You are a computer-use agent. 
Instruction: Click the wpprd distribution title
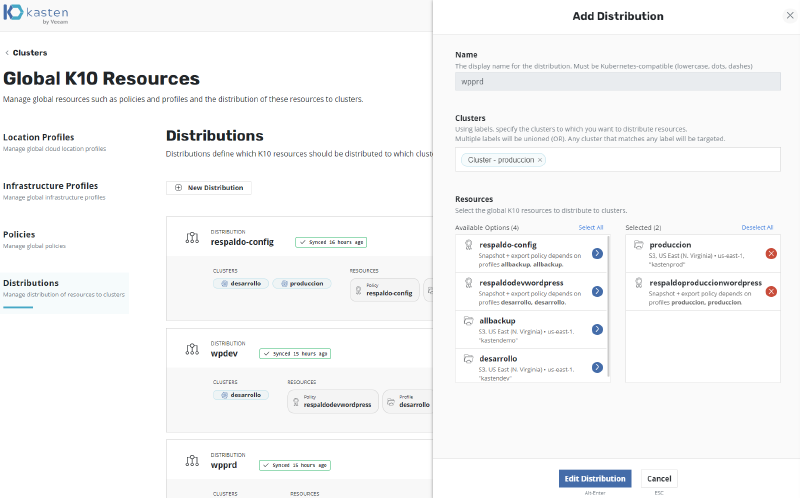pos(223,465)
